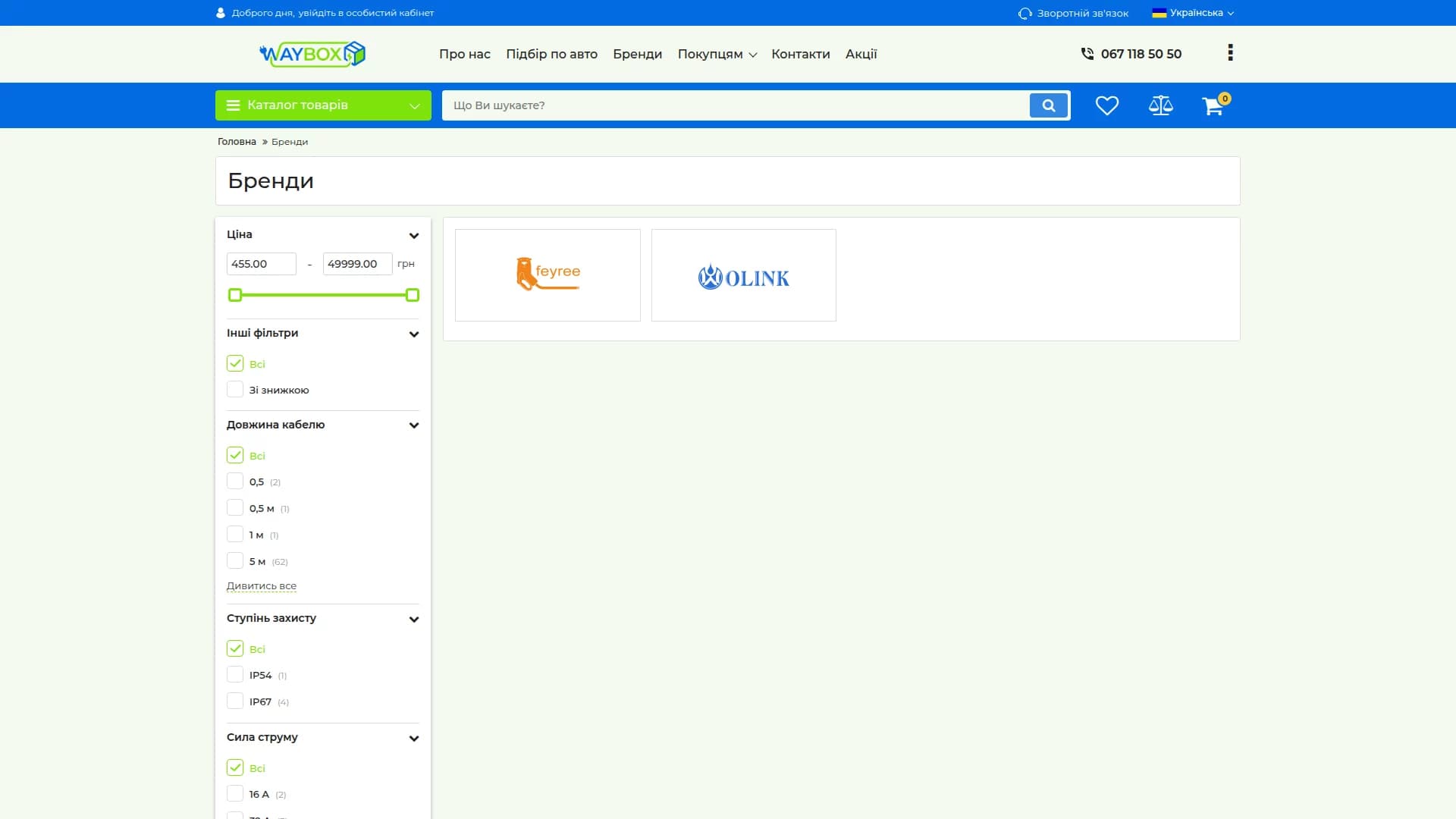Open the shopping cart icon

pyautogui.click(x=1213, y=105)
